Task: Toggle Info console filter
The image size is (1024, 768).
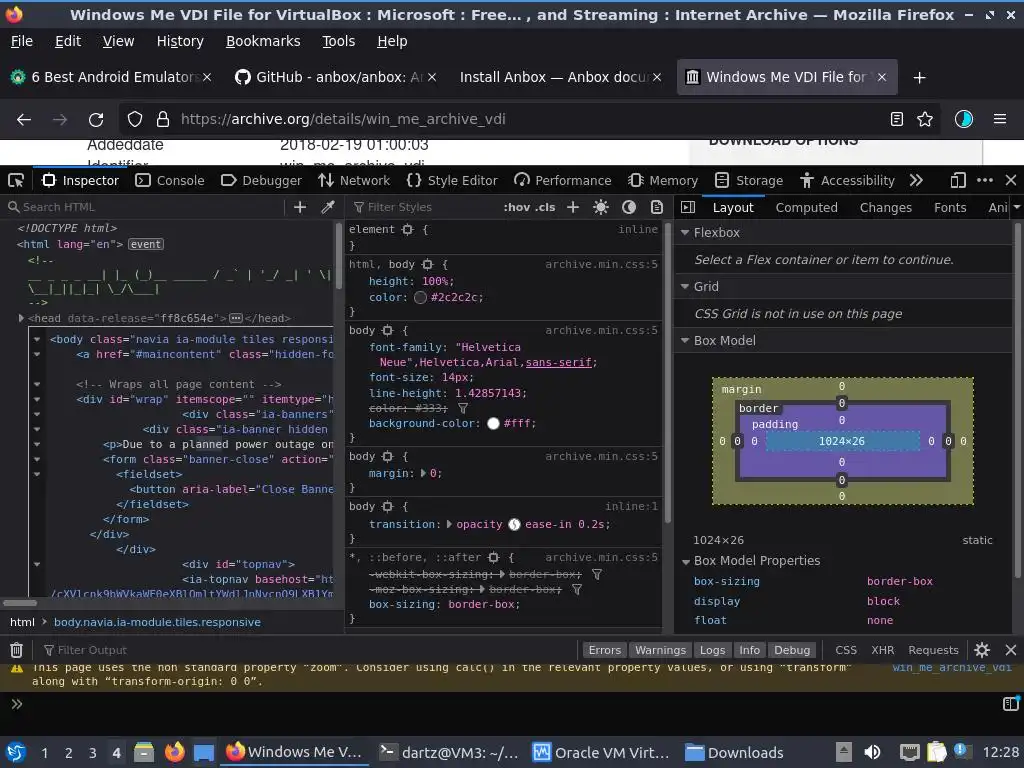Action: [749, 650]
